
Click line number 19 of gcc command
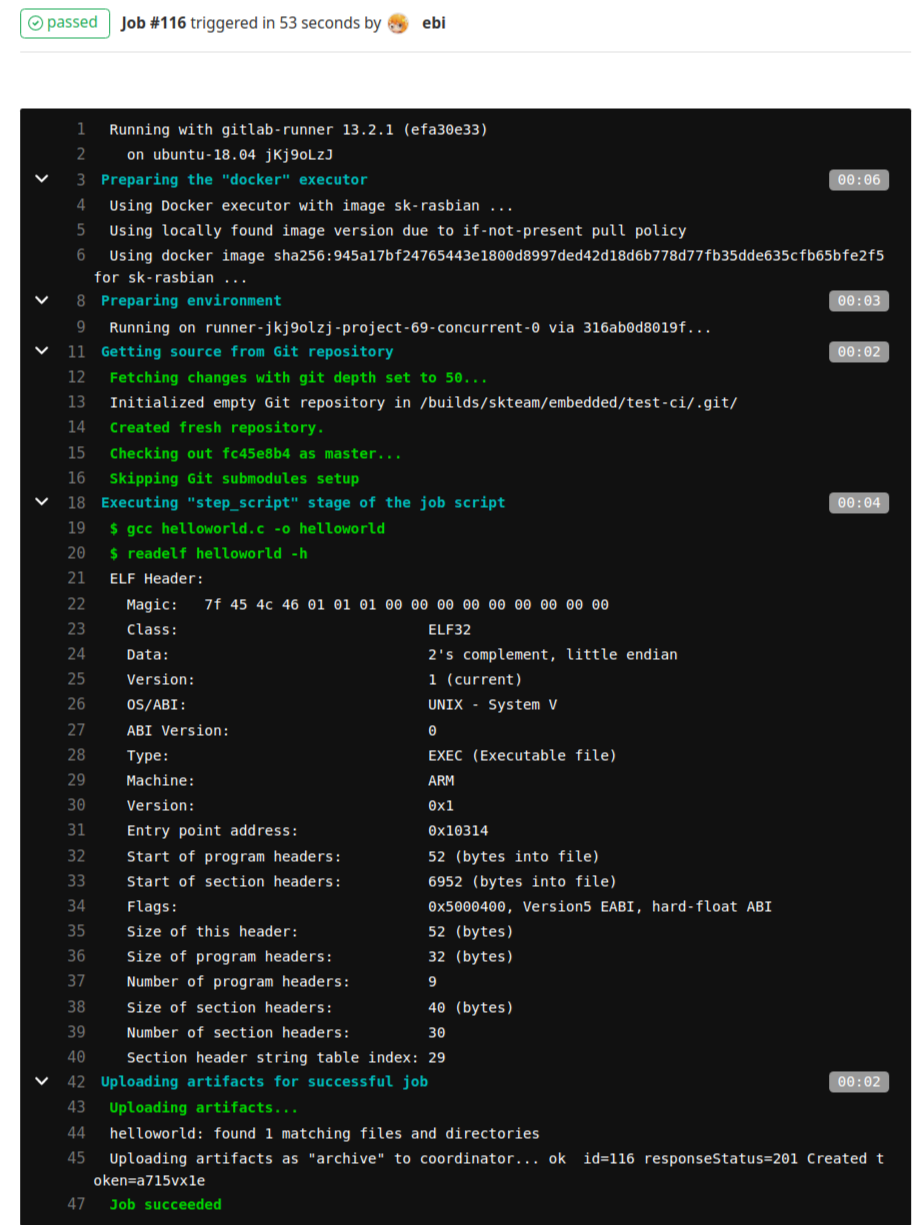(x=77, y=528)
